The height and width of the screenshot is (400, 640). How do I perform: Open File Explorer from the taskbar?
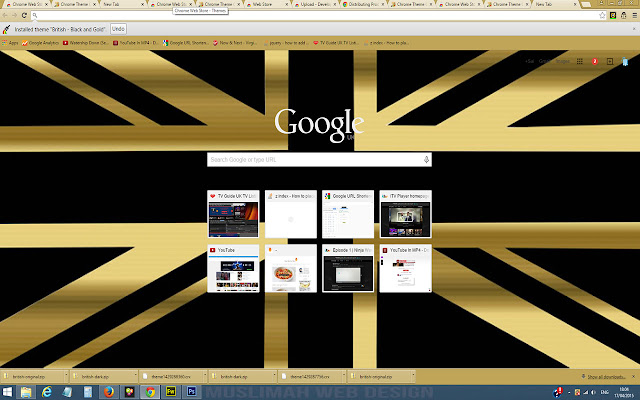click(26, 392)
